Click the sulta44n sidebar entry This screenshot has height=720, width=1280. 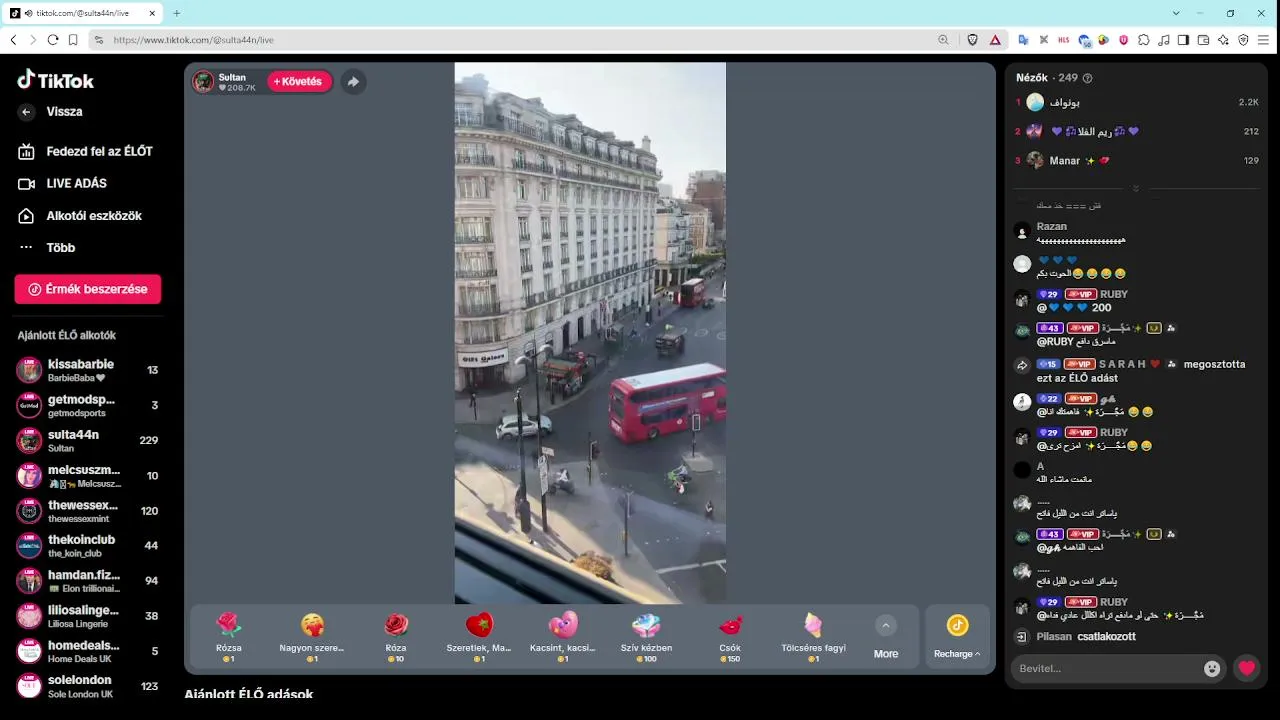click(x=88, y=440)
